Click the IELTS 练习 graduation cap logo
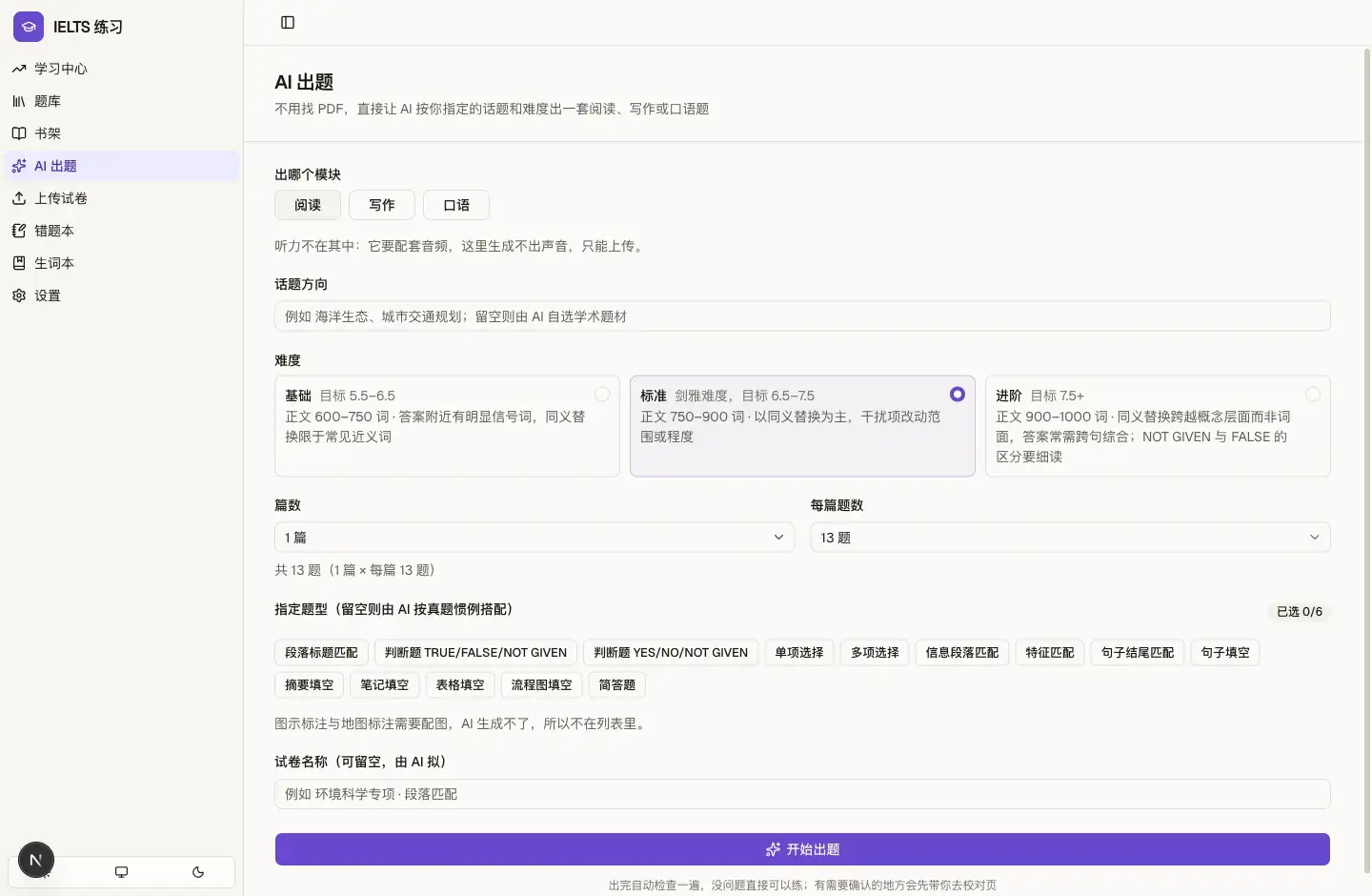This screenshot has height=896, width=1372. click(29, 27)
